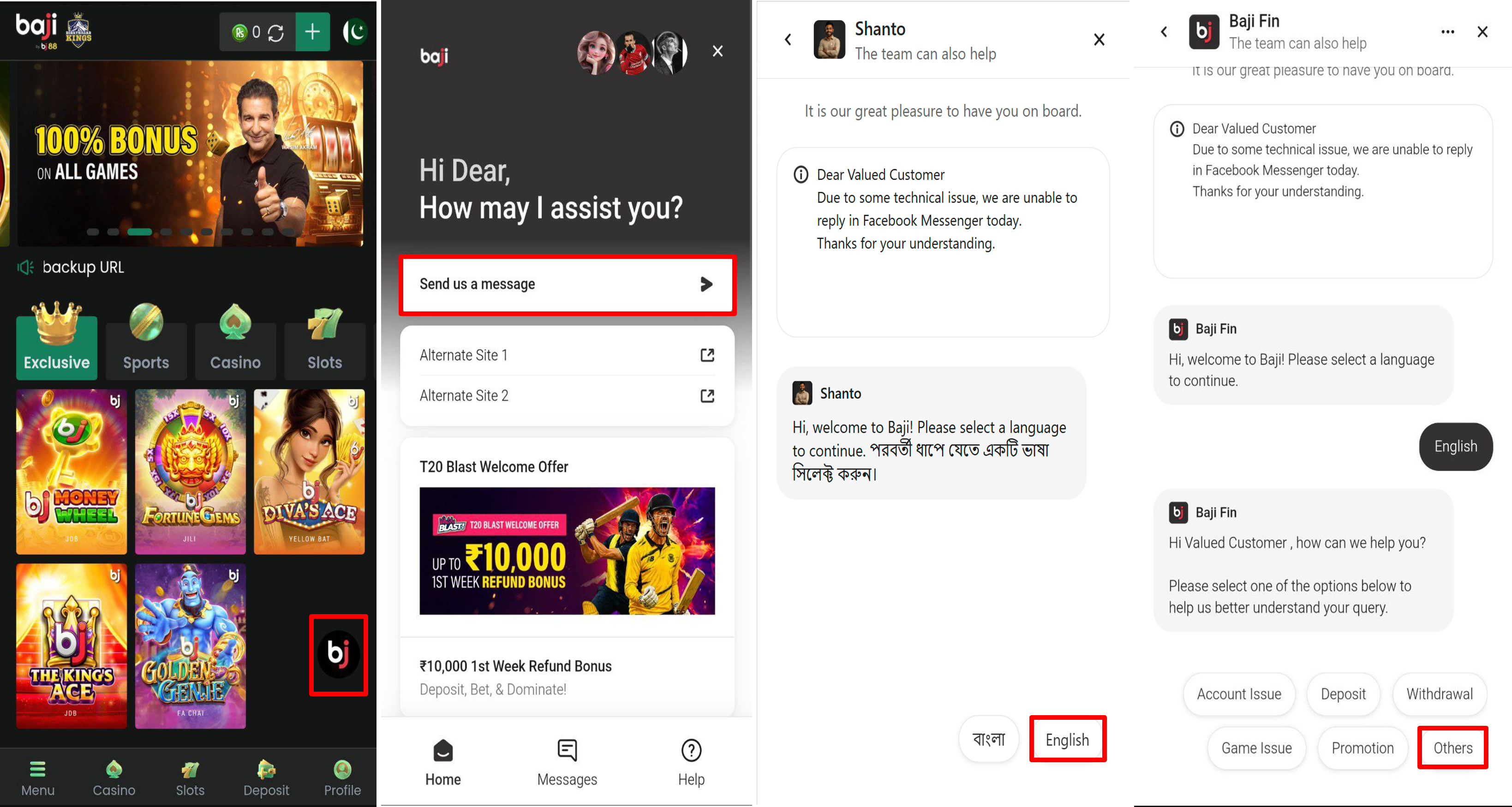Select the Sports category tab
The image size is (1512, 807).
[x=146, y=342]
